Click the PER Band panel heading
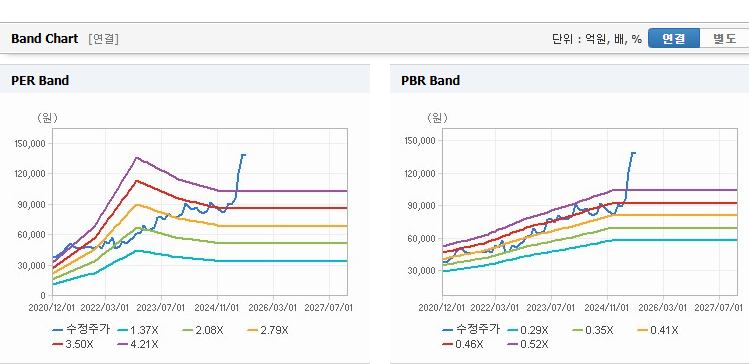This screenshot has height=364, width=749. [40, 81]
